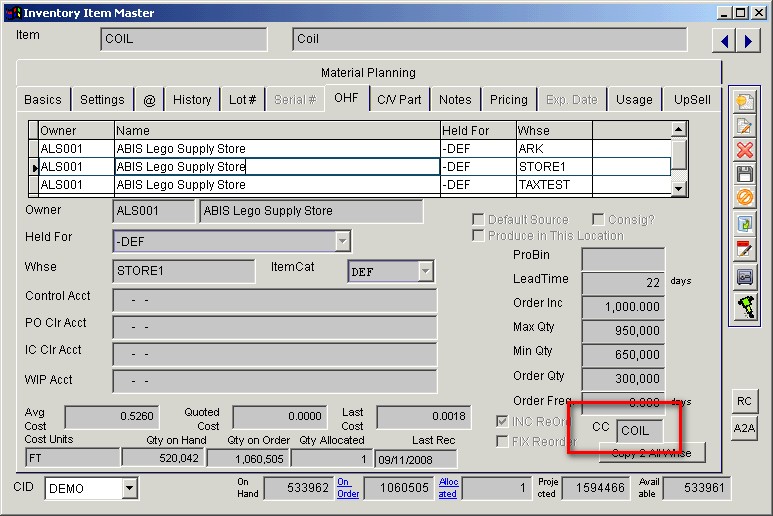The image size is (773, 516).
Task: Open the History tab
Action: (192, 100)
